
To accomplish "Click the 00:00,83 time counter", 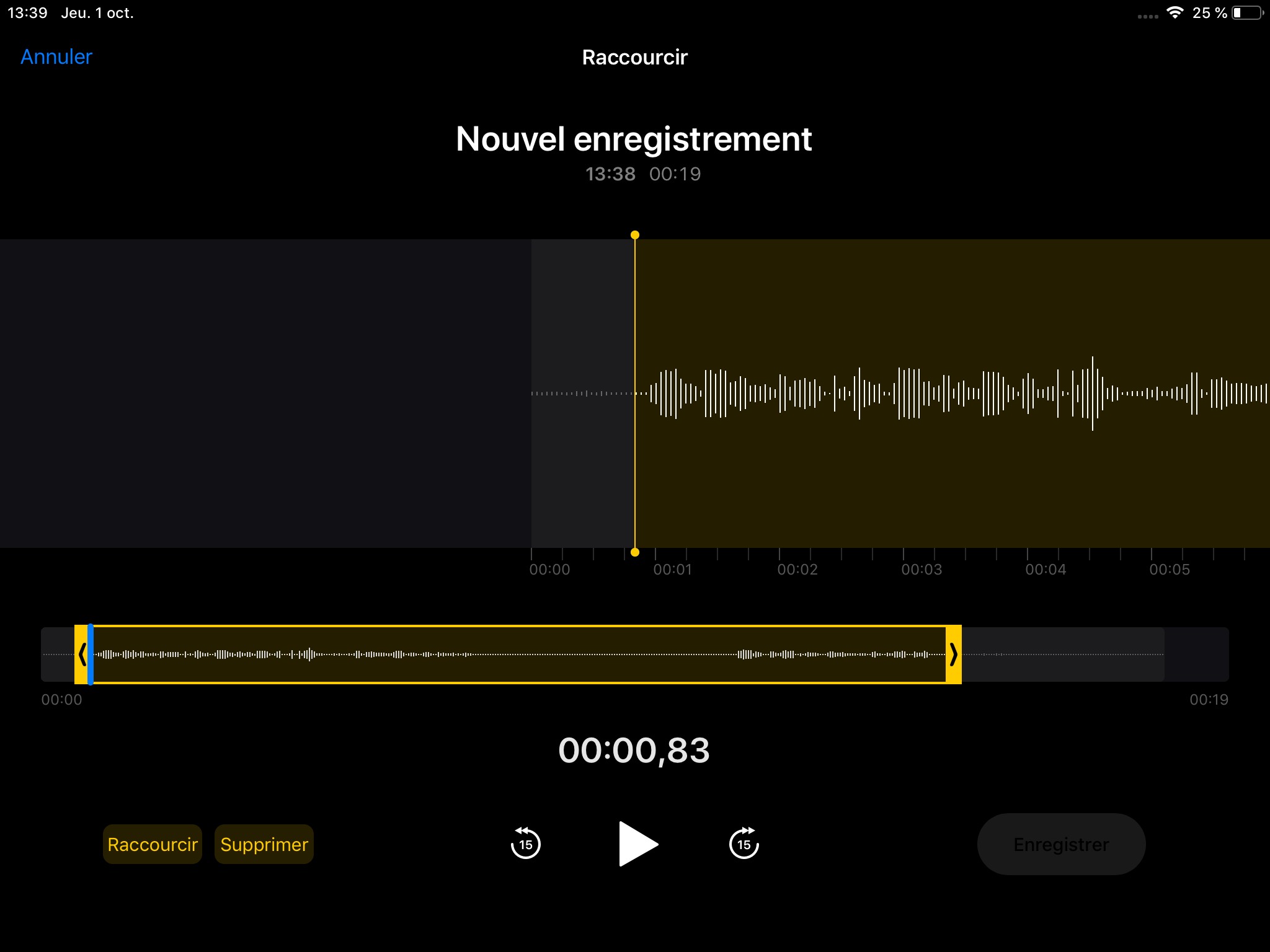I will coord(634,751).
